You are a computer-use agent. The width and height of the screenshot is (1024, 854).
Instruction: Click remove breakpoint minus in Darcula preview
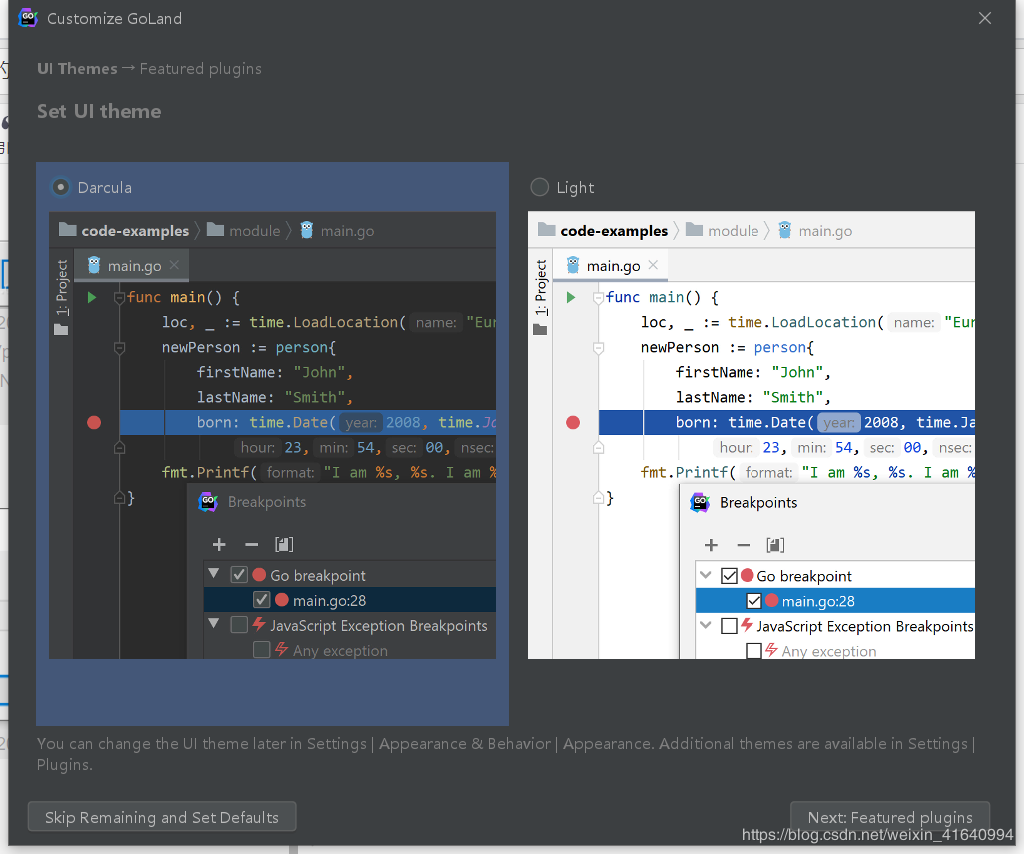251,545
